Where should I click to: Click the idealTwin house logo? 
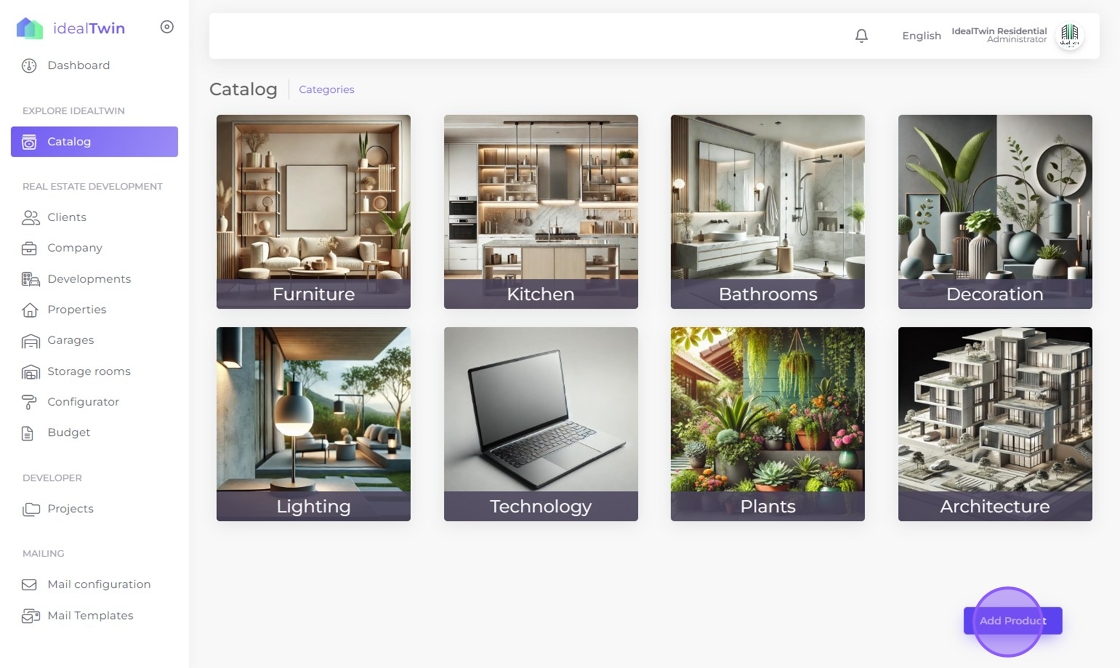(x=30, y=28)
